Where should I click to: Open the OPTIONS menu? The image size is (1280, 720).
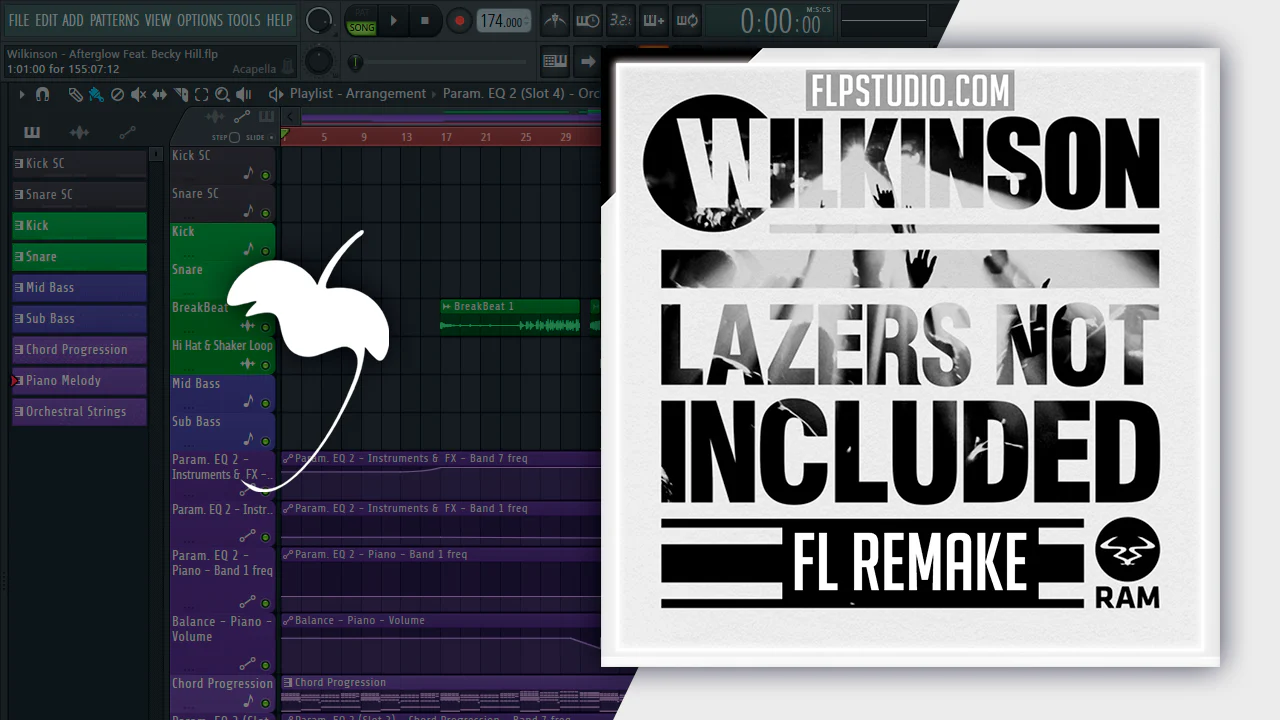pyautogui.click(x=200, y=20)
